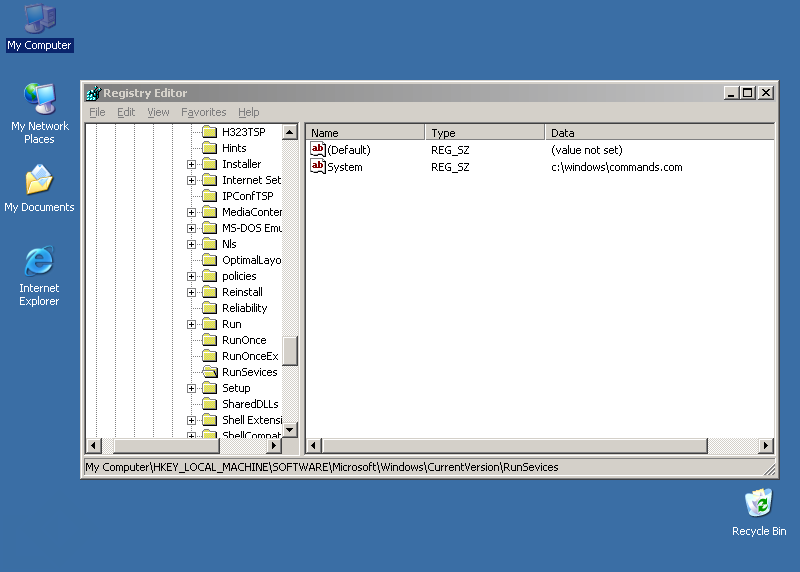Click the System string value icon
This screenshot has height=572, width=800.
point(317,166)
